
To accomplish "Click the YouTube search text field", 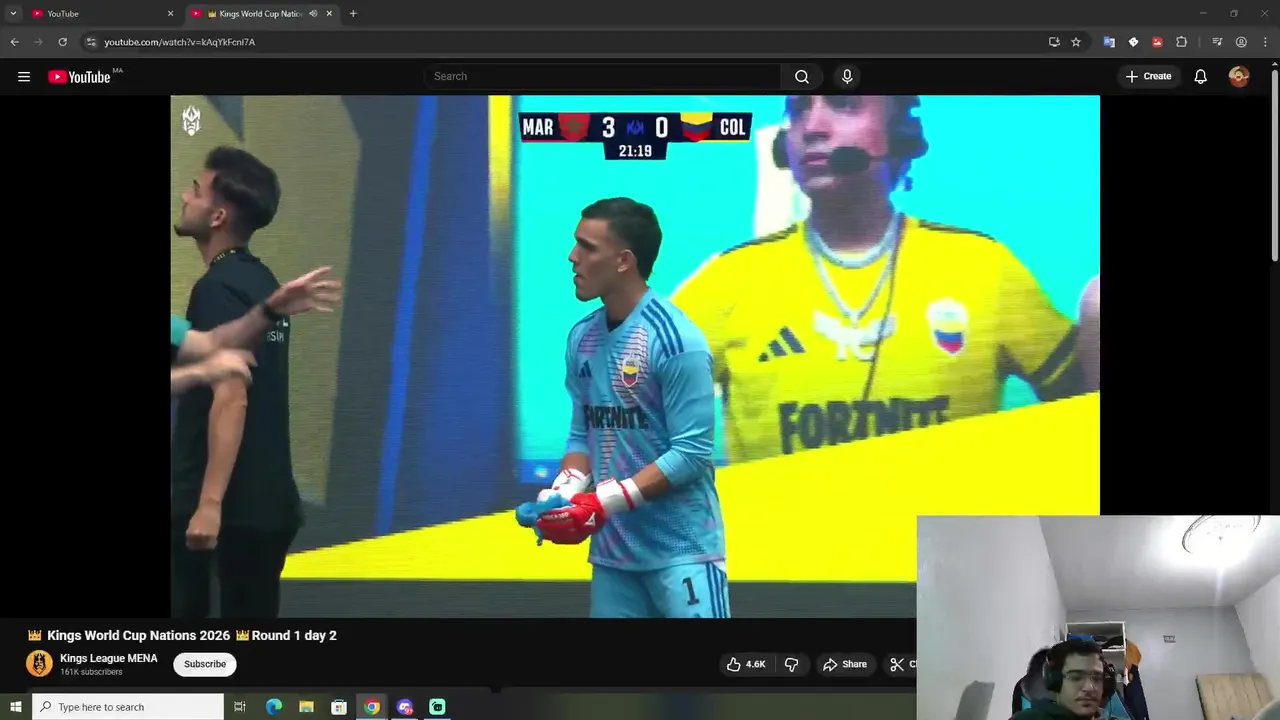I will (x=602, y=76).
